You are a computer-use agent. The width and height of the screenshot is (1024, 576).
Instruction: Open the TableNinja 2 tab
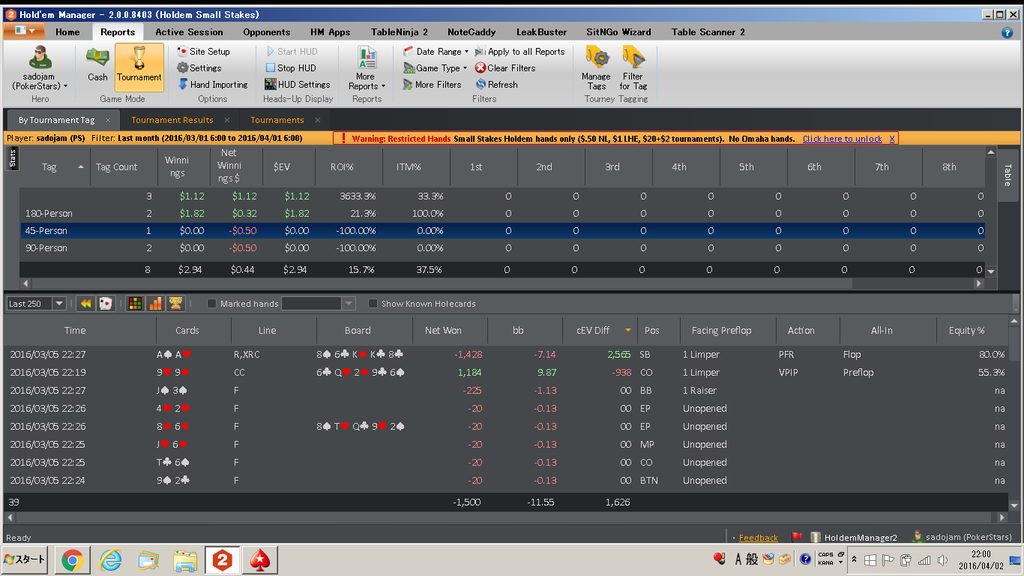[x=399, y=32]
